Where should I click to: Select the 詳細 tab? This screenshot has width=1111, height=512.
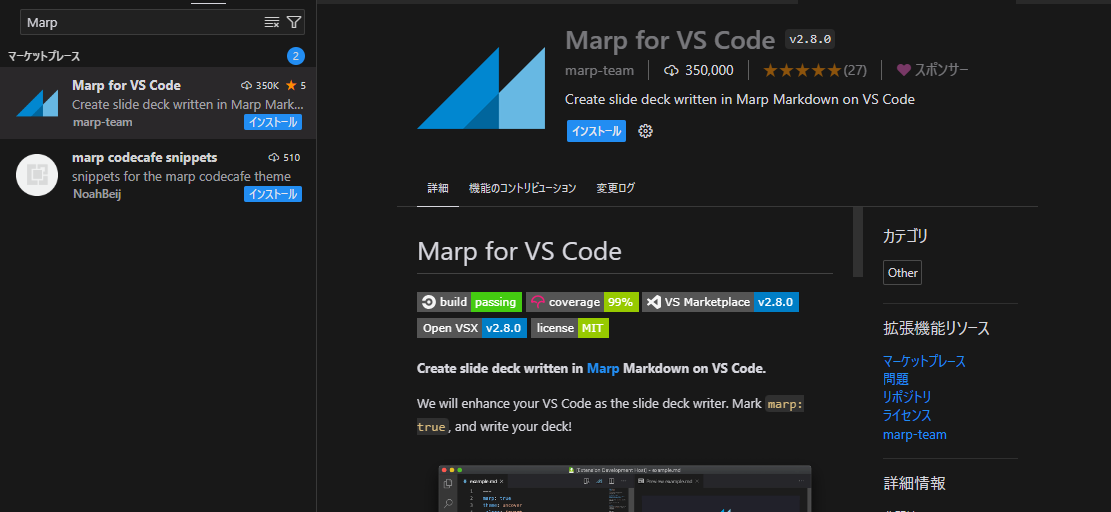click(x=438, y=188)
